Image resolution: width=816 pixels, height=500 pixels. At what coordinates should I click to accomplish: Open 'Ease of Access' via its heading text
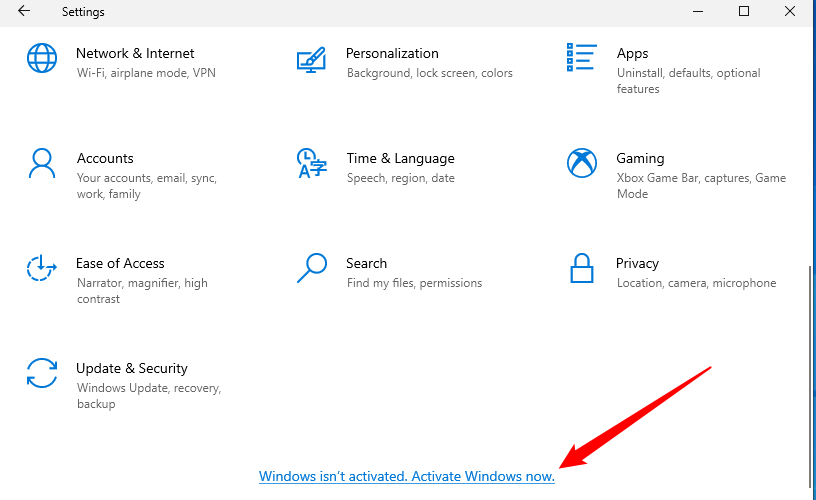point(120,263)
